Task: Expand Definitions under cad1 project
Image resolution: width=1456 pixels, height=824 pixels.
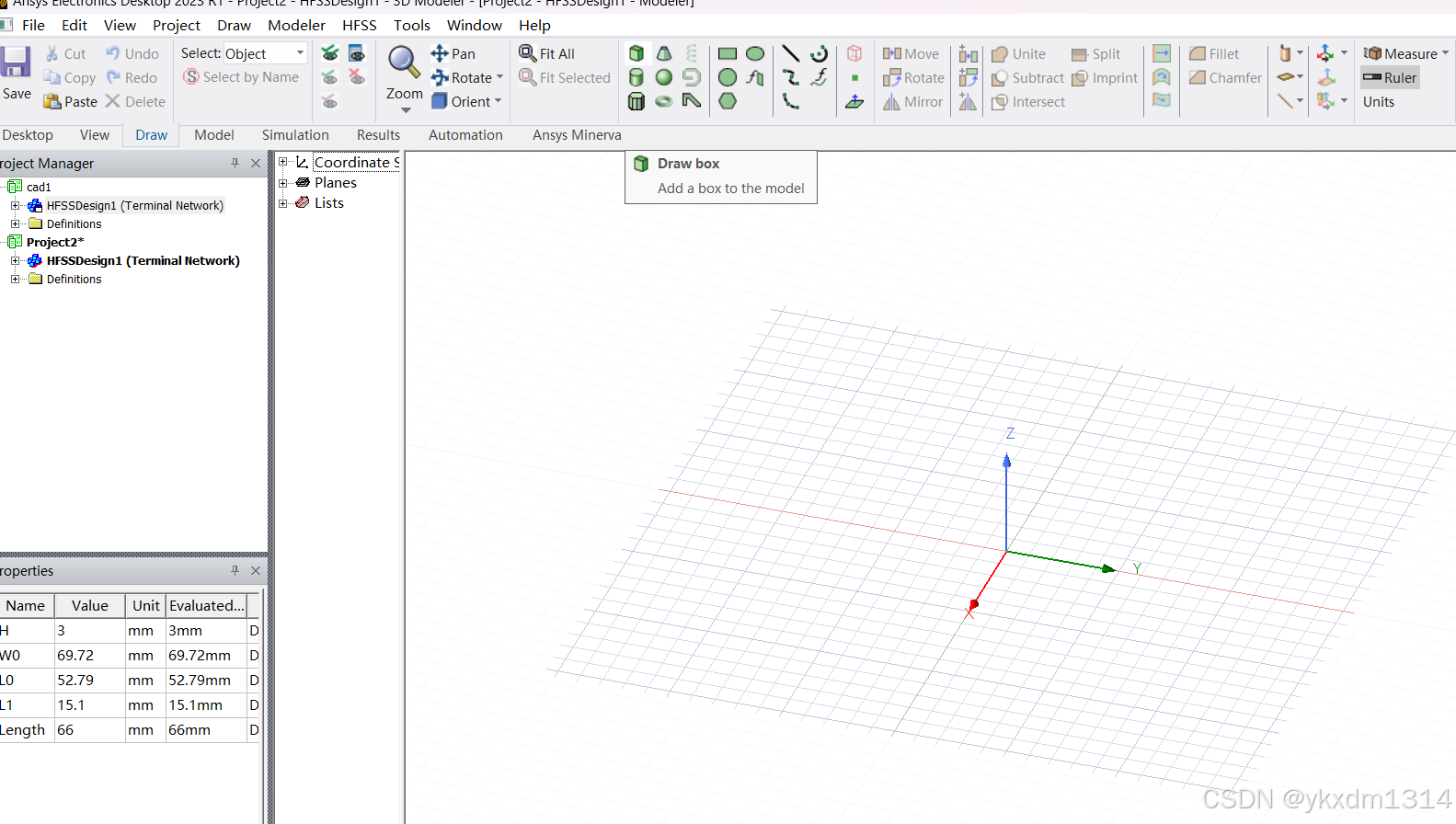Action: click(x=15, y=223)
